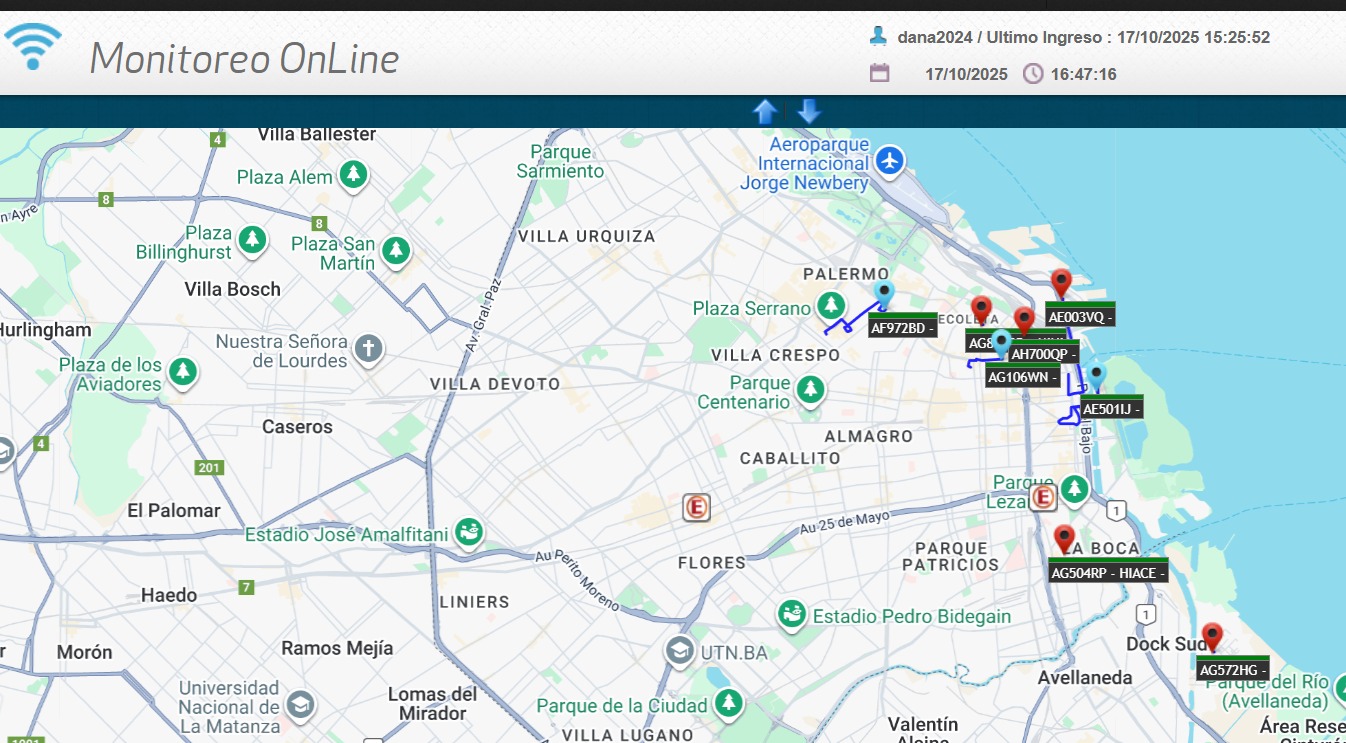Select the red pin above AG572HG
The image size is (1346, 743).
pyautogui.click(x=1212, y=635)
